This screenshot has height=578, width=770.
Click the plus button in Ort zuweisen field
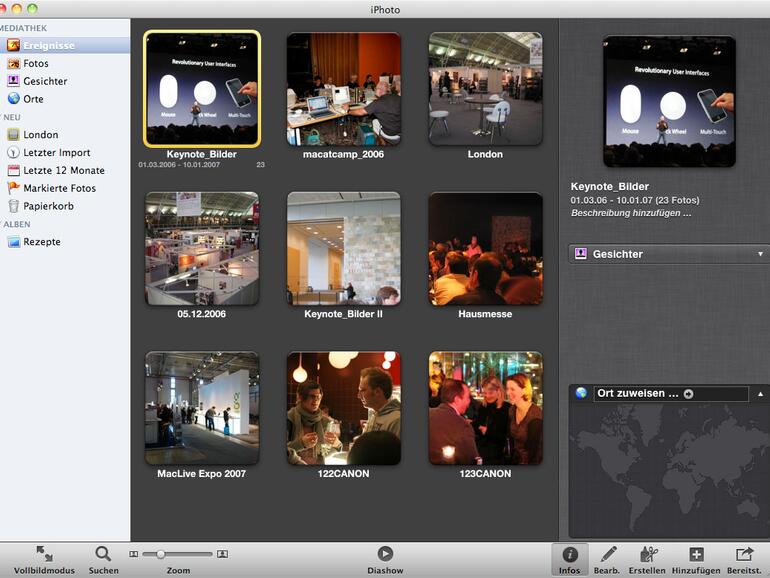tap(688, 394)
